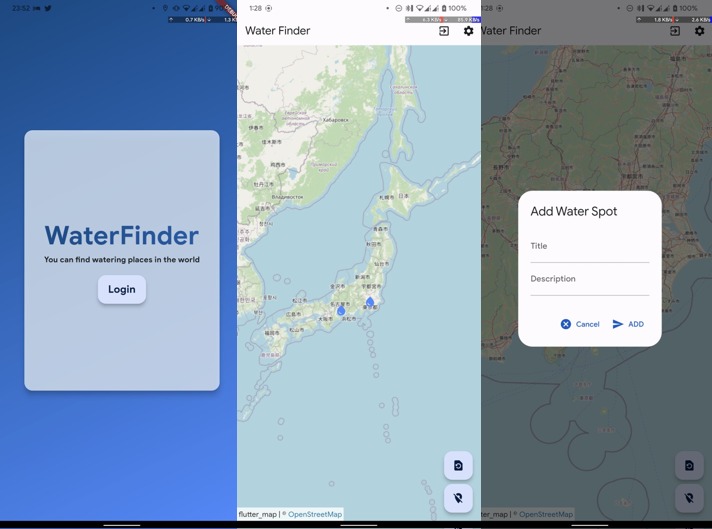Select the water drop marker near Tokyo

370,302
